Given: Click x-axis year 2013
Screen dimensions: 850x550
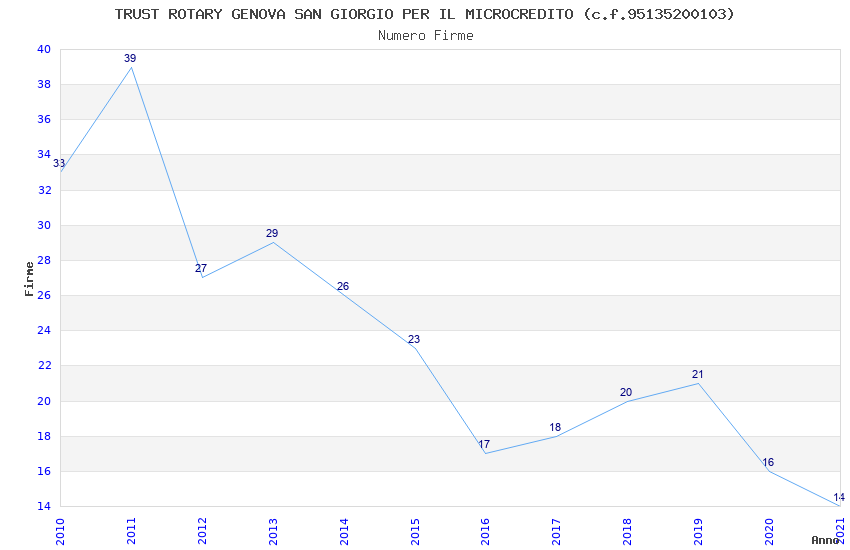Looking at the screenshot, I should click(273, 532).
